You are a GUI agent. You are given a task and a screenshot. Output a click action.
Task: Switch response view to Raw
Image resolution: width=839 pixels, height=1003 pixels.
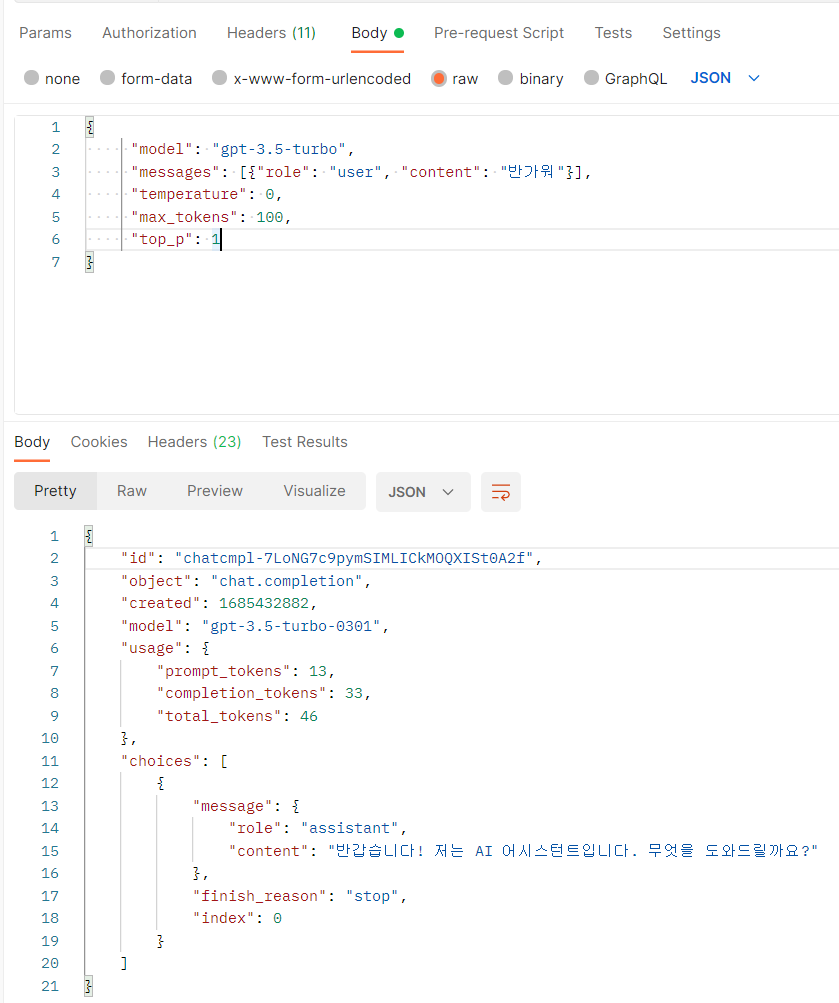point(132,491)
